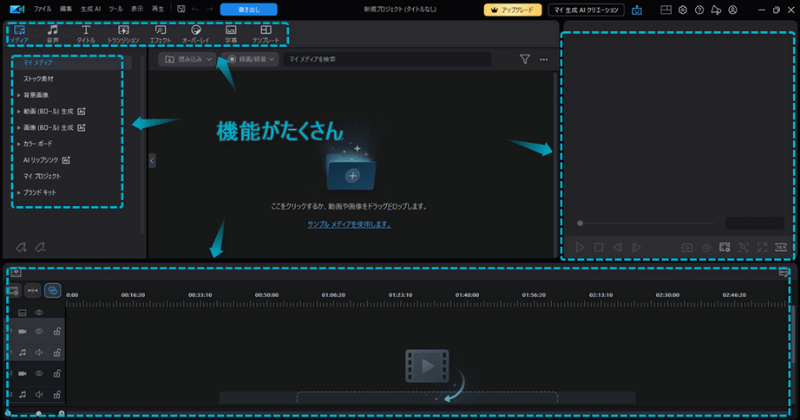Open the 生成 AI menu
The height and width of the screenshot is (420, 800).
(x=90, y=9)
